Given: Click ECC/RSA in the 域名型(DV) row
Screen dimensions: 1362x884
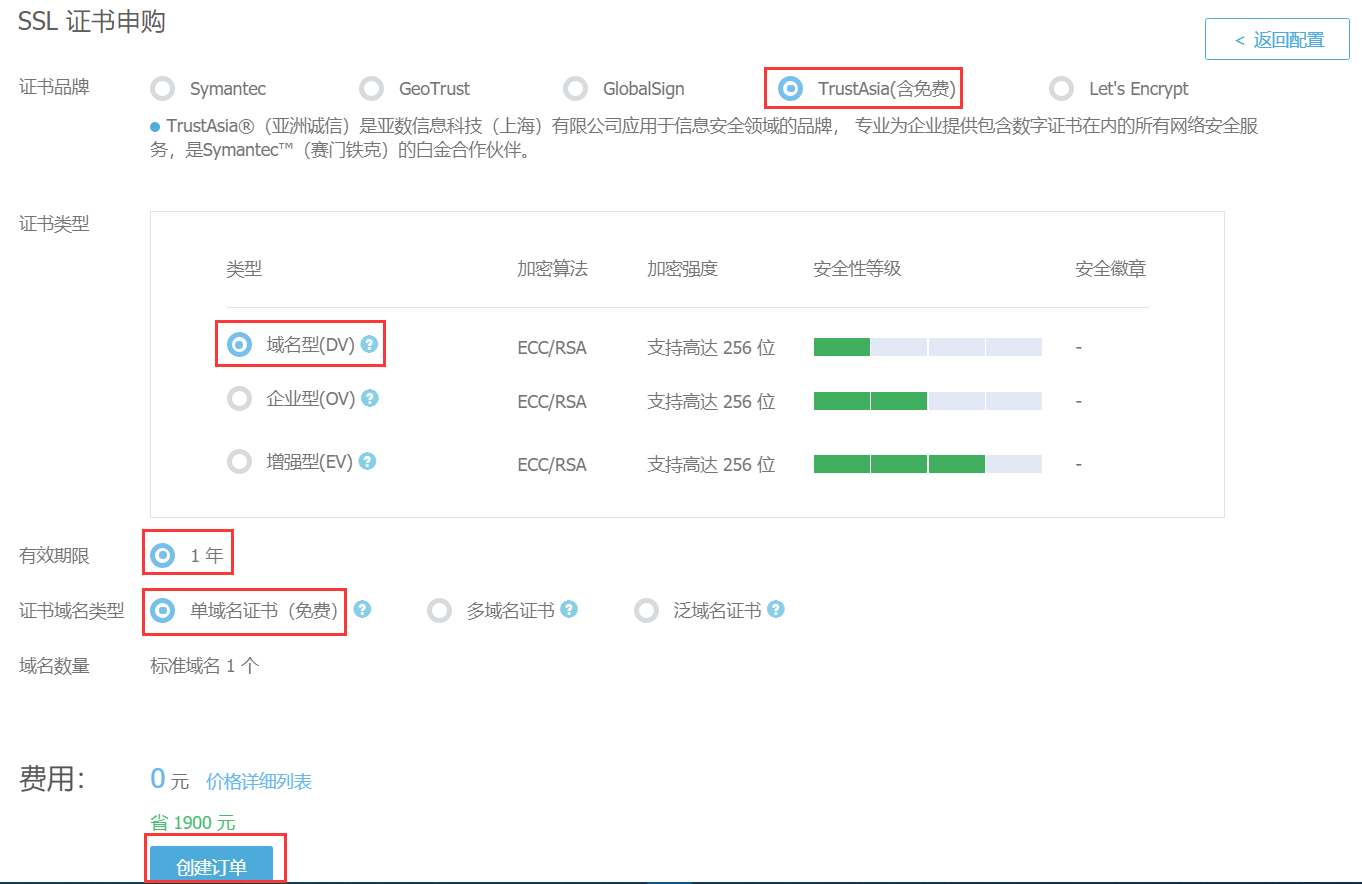Looking at the screenshot, I should (x=552, y=348).
